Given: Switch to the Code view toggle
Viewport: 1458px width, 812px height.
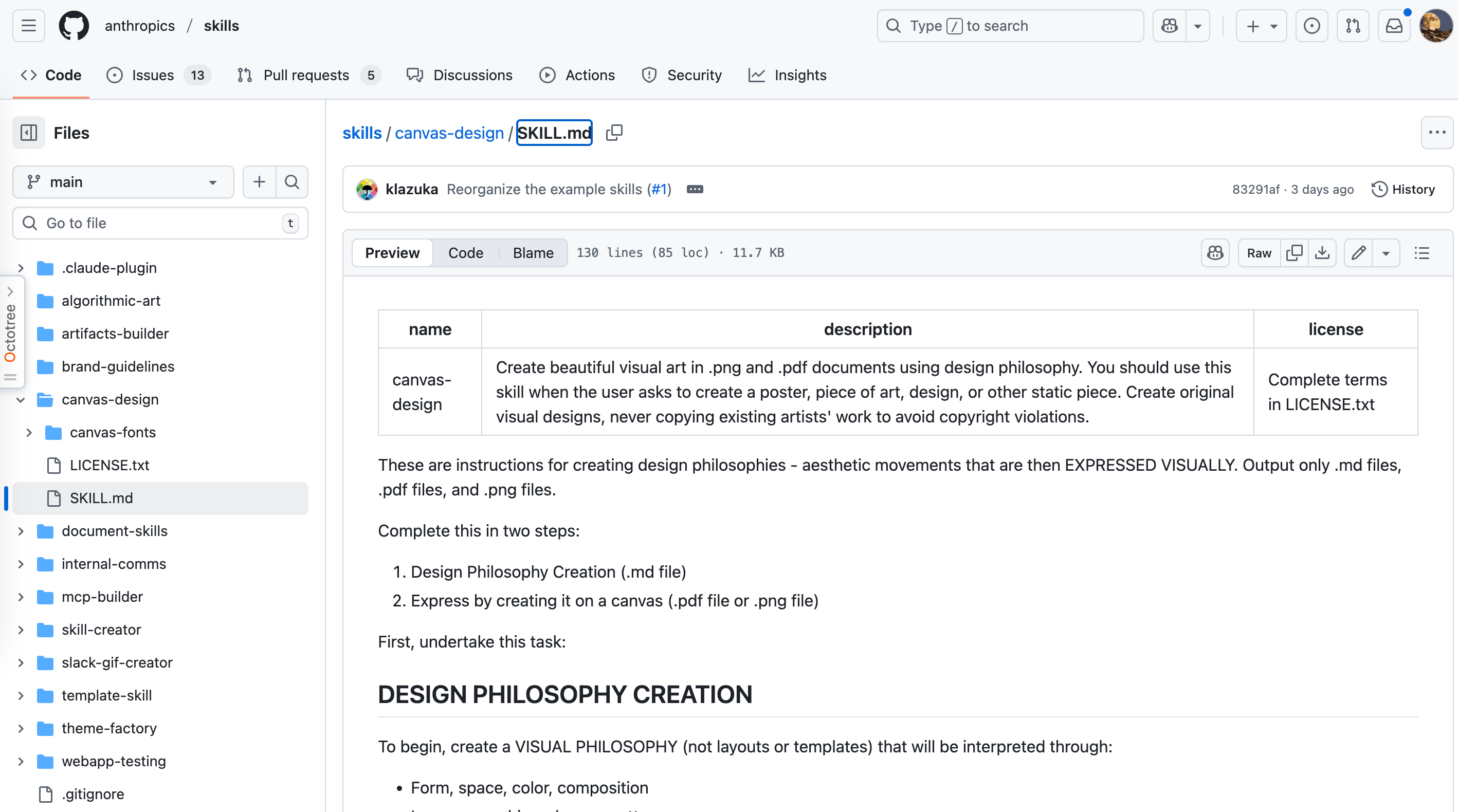Looking at the screenshot, I should click(465, 253).
